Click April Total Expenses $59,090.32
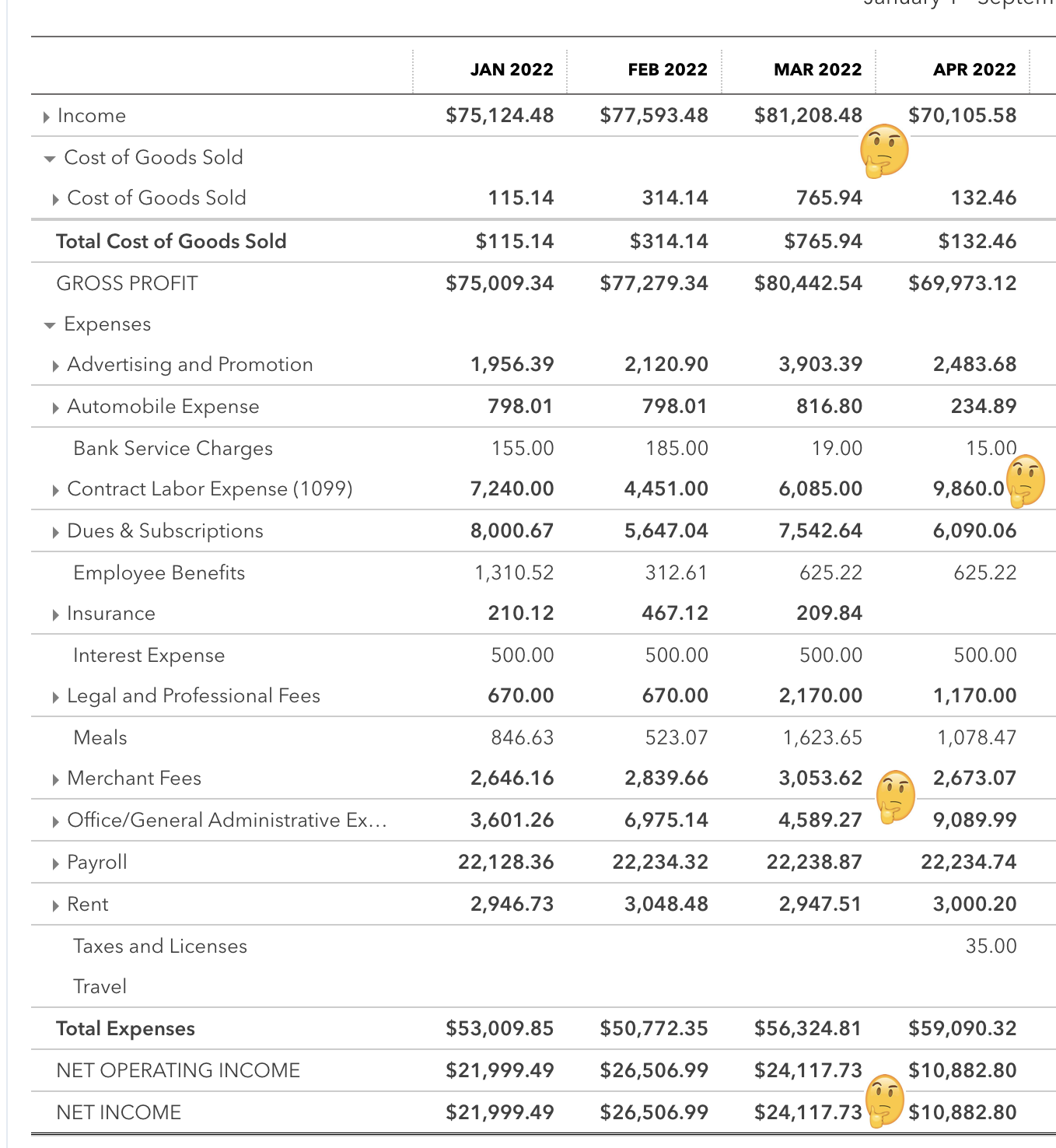The width and height of the screenshot is (1056, 1148). click(x=962, y=1028)
